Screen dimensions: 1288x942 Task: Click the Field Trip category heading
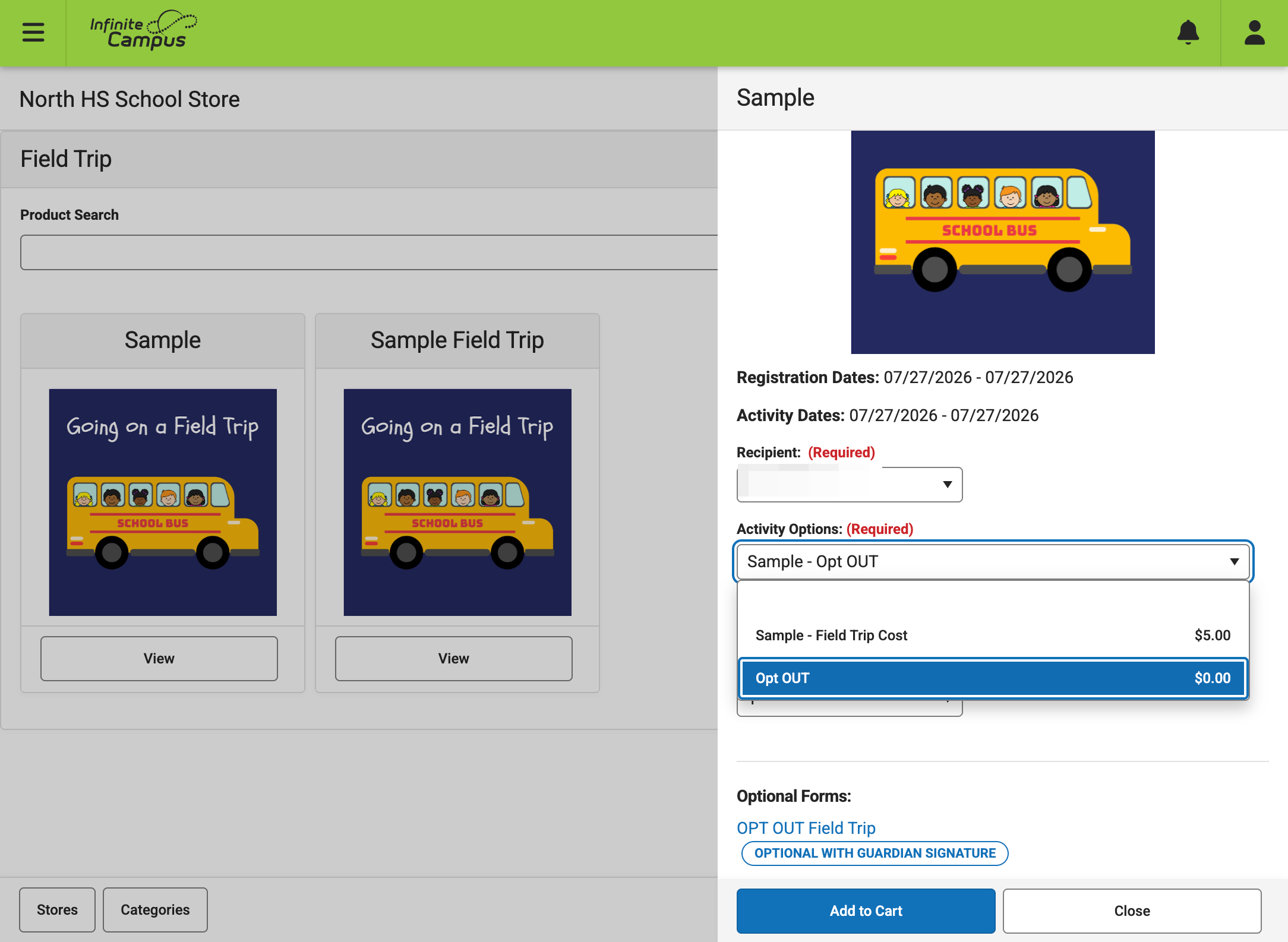(66, 159)
